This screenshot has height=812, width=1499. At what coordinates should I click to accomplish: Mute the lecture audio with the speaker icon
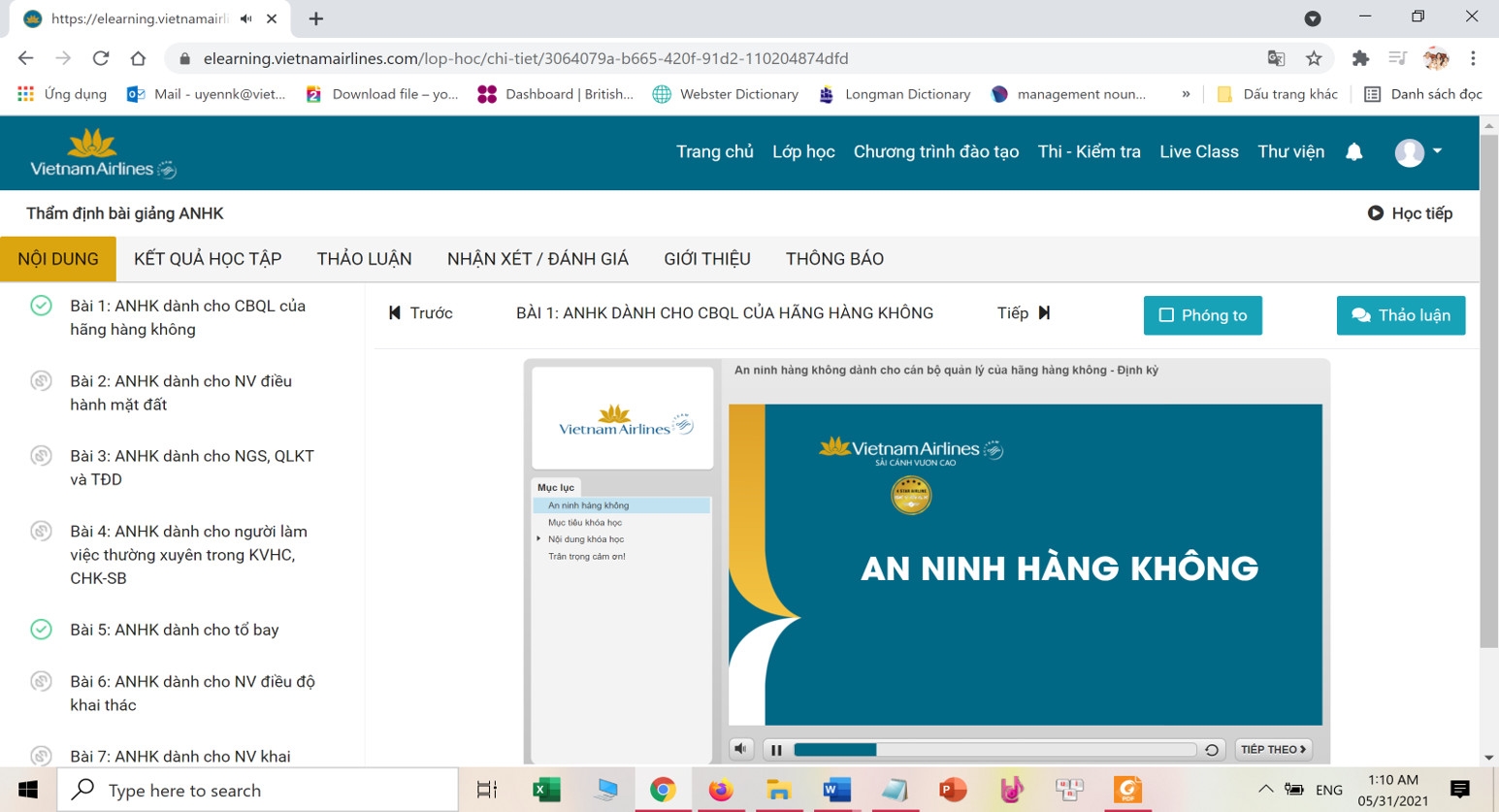coord(741,748)
